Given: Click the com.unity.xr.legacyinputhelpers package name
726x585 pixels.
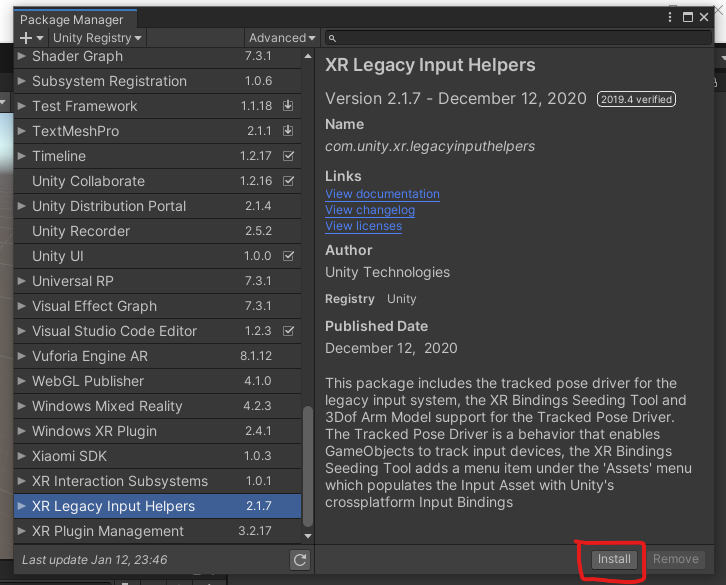Looking at the screenshot, I should point(430,146).
